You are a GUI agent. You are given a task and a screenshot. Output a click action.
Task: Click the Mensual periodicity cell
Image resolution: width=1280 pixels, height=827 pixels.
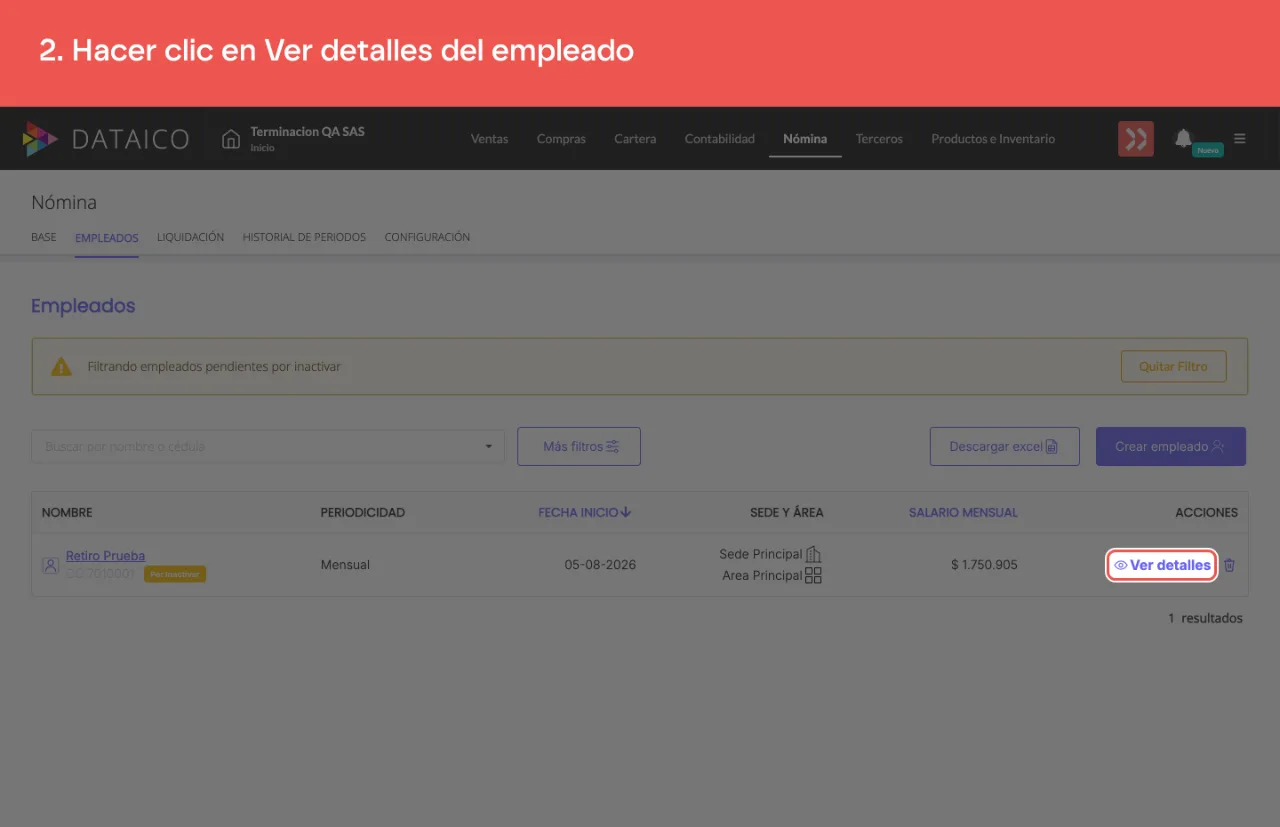(x=345, y=565)
